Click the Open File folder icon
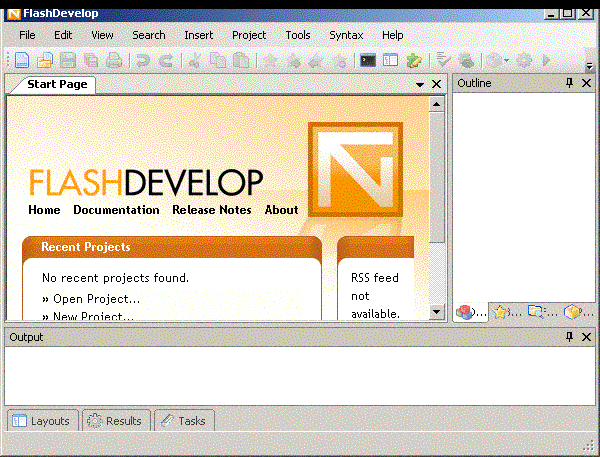Viewport: 600px width, 457px height. (x=45, y=60)
